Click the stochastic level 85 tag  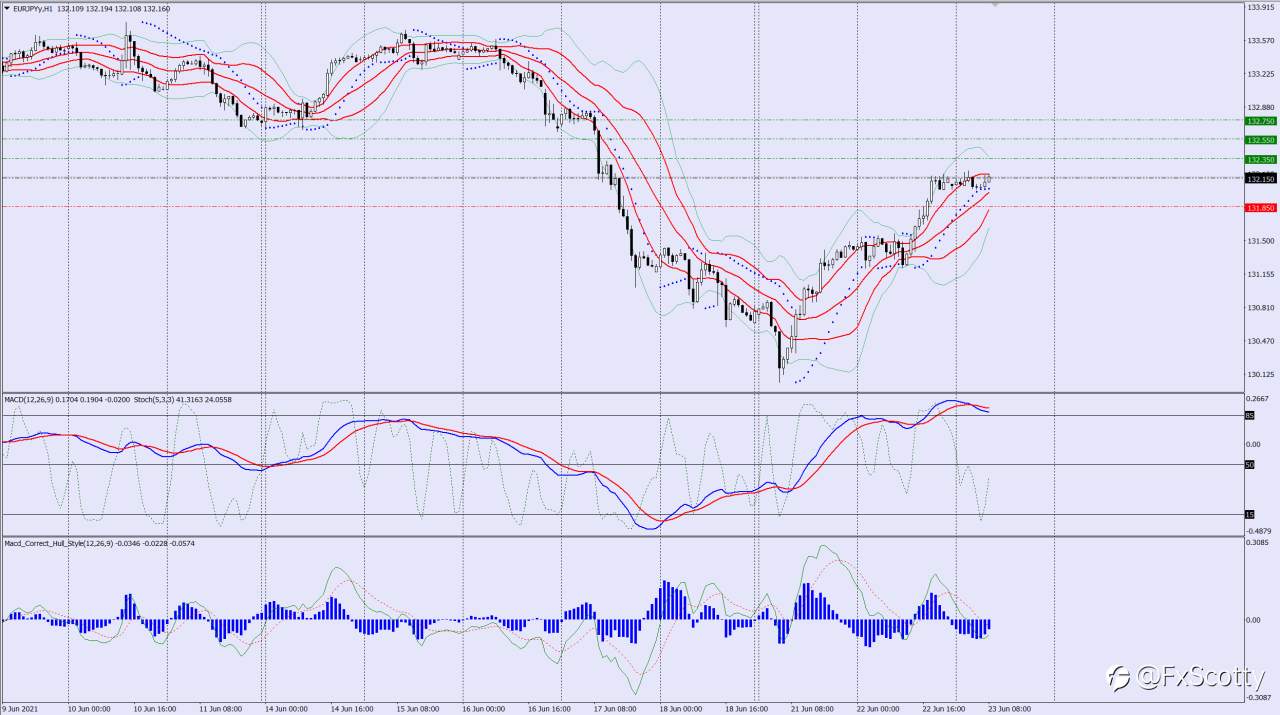coord(1250,415)
